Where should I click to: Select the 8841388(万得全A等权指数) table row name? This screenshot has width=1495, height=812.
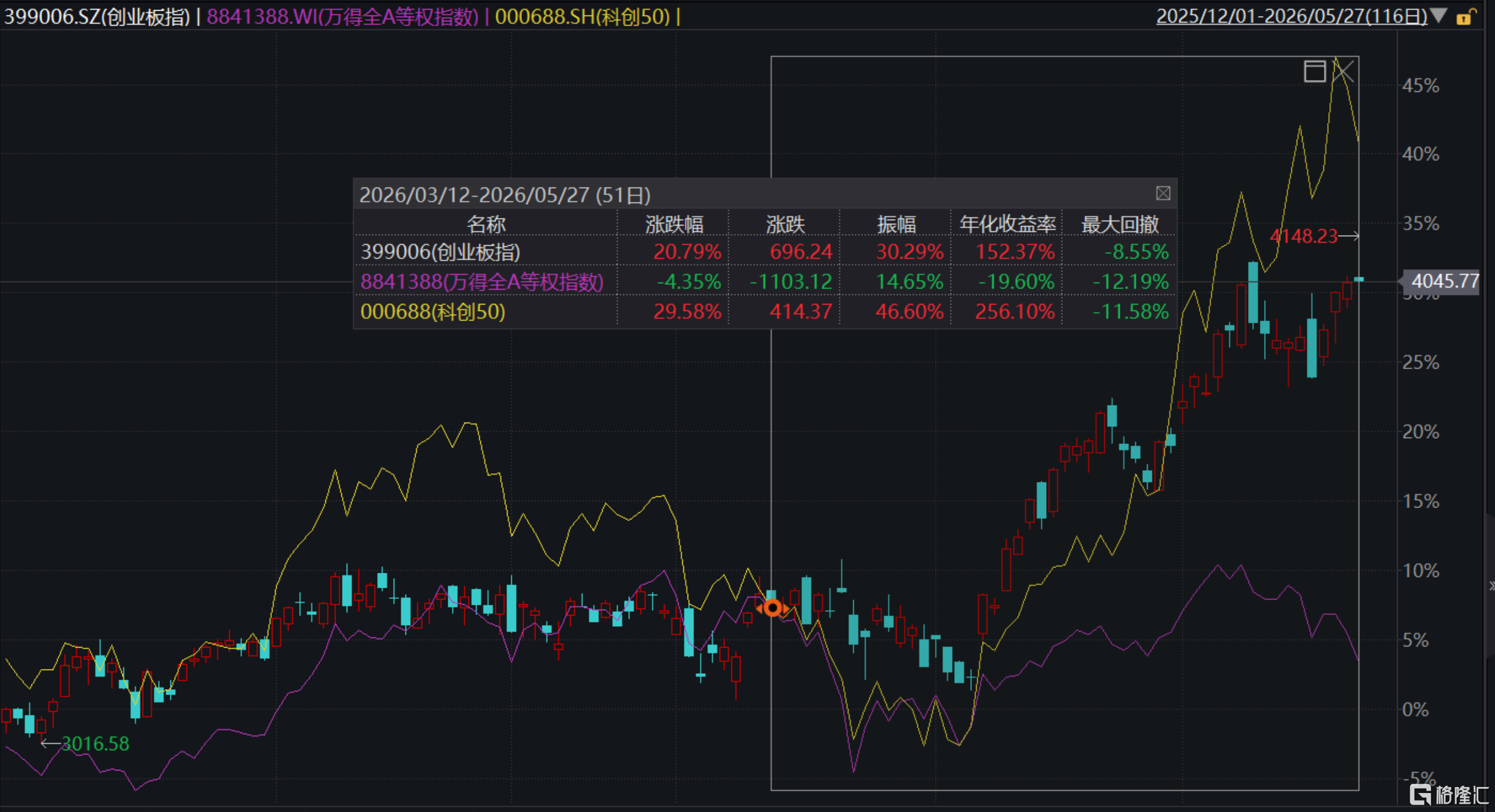pyautogui.click(x=482, y=281)
